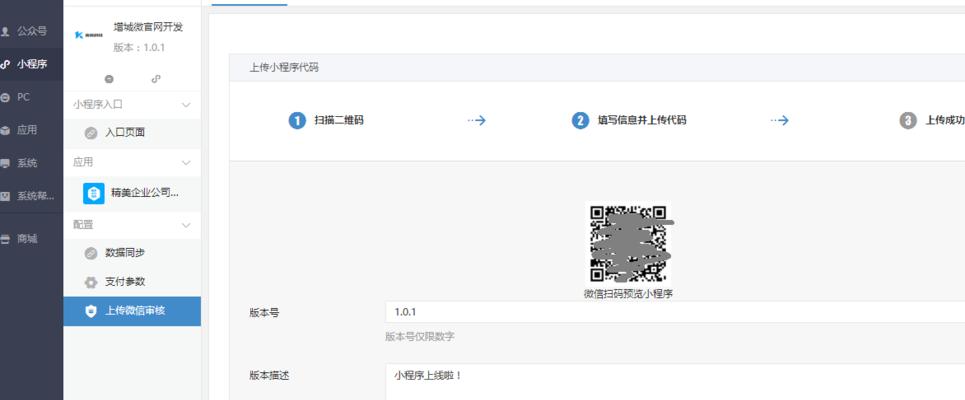The width and height of the screenshot is (965, 400).
Task: Click the 数据同步 link icon
Action: [91, 254]
